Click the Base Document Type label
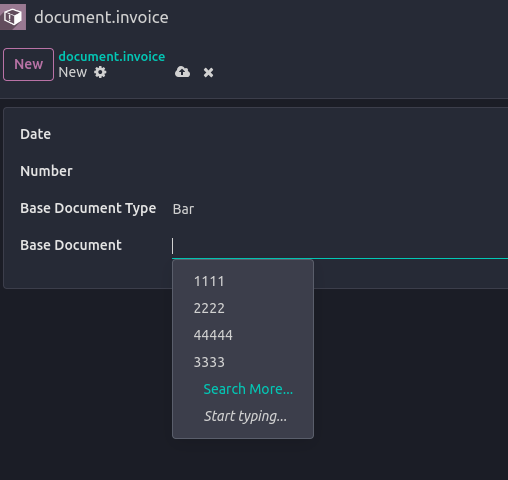 (x=88, y=208)
